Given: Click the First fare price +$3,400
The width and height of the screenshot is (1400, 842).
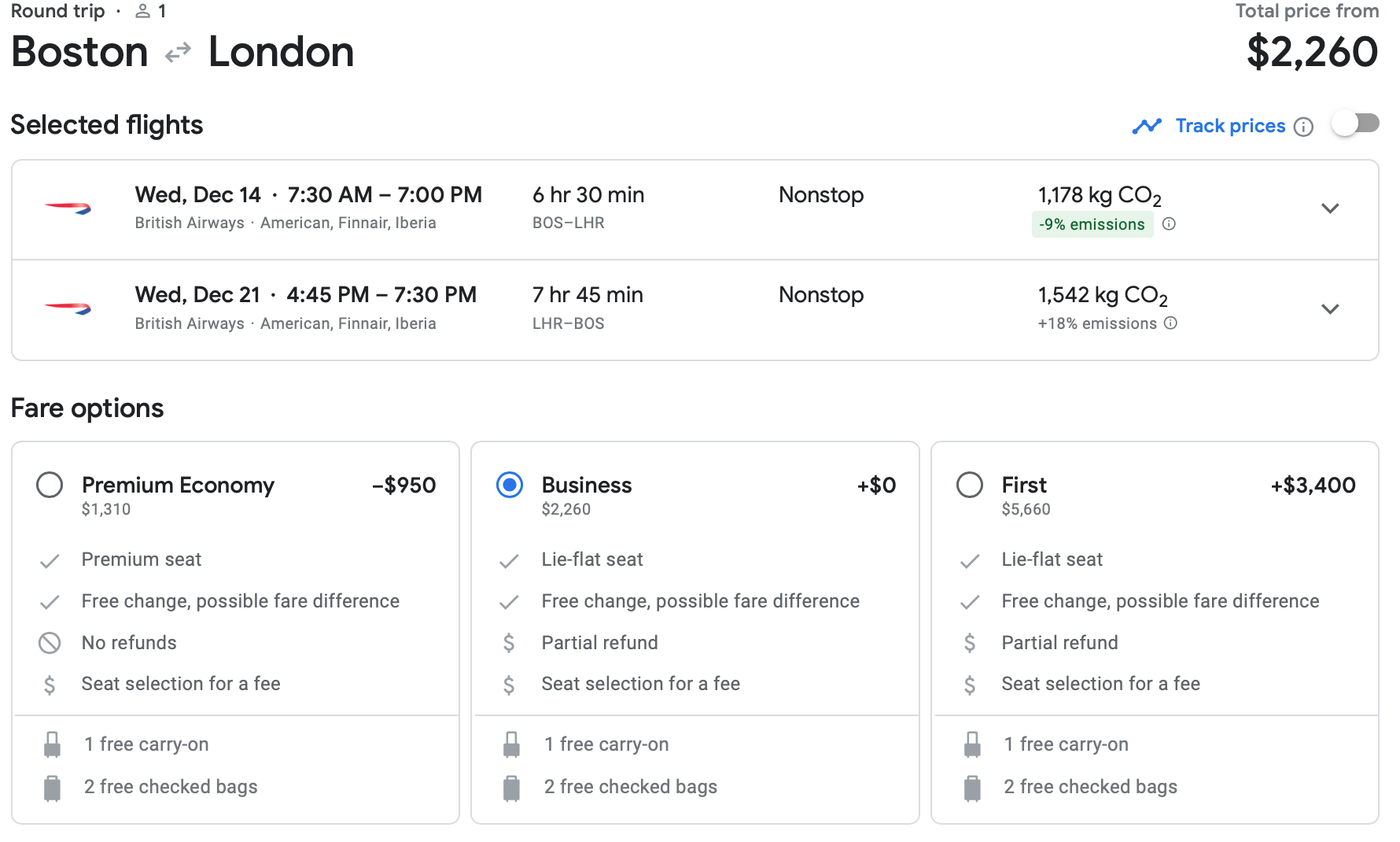Looking at the screenshot, I should point(1313,485).
